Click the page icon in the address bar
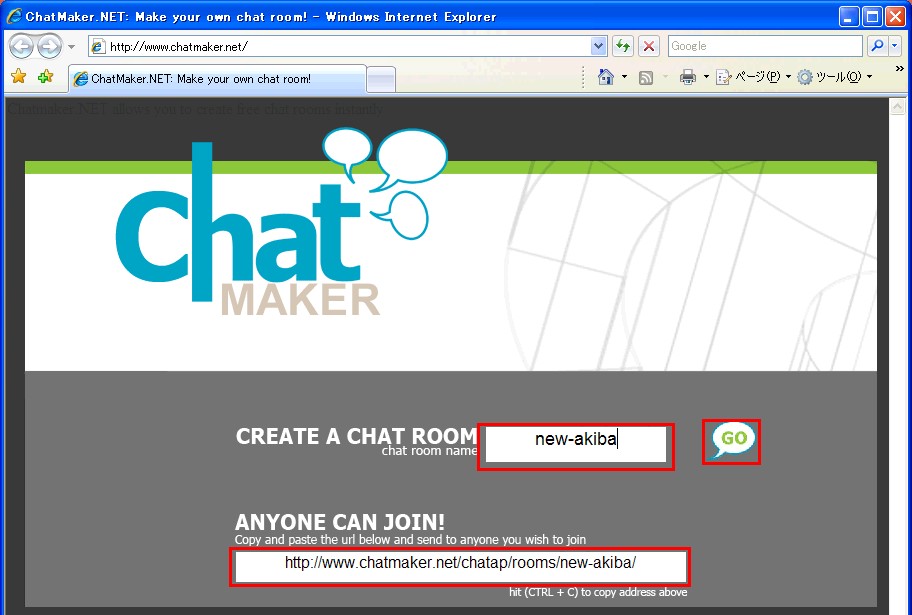 98,47
